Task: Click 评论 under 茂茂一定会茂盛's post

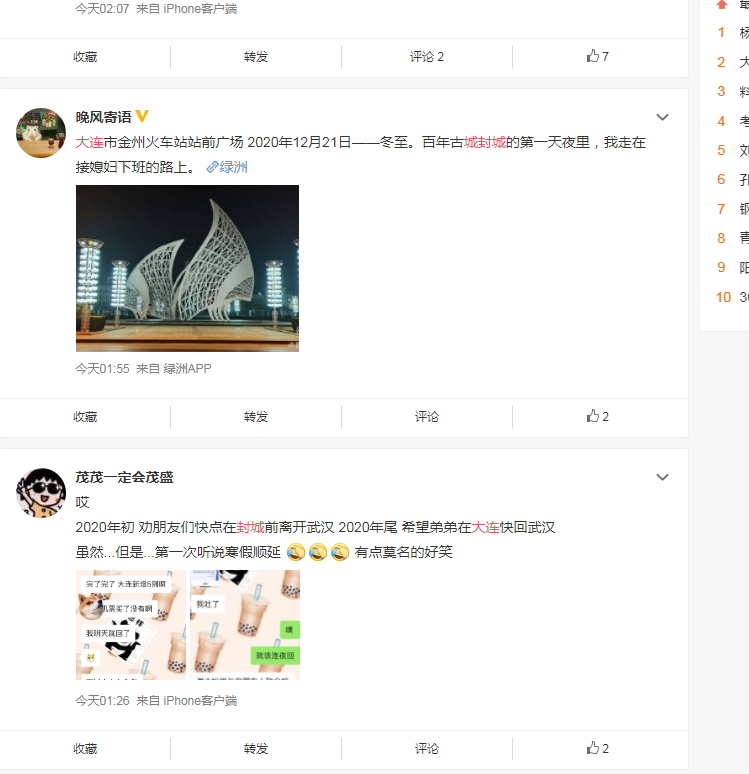Action: [427, 748]
